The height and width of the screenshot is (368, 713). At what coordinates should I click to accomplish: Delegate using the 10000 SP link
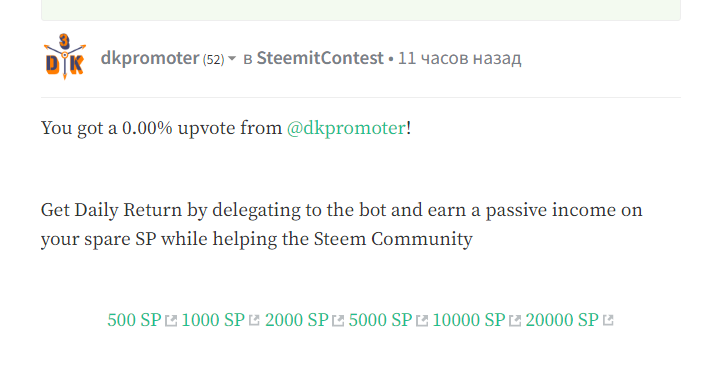(469, 320)
